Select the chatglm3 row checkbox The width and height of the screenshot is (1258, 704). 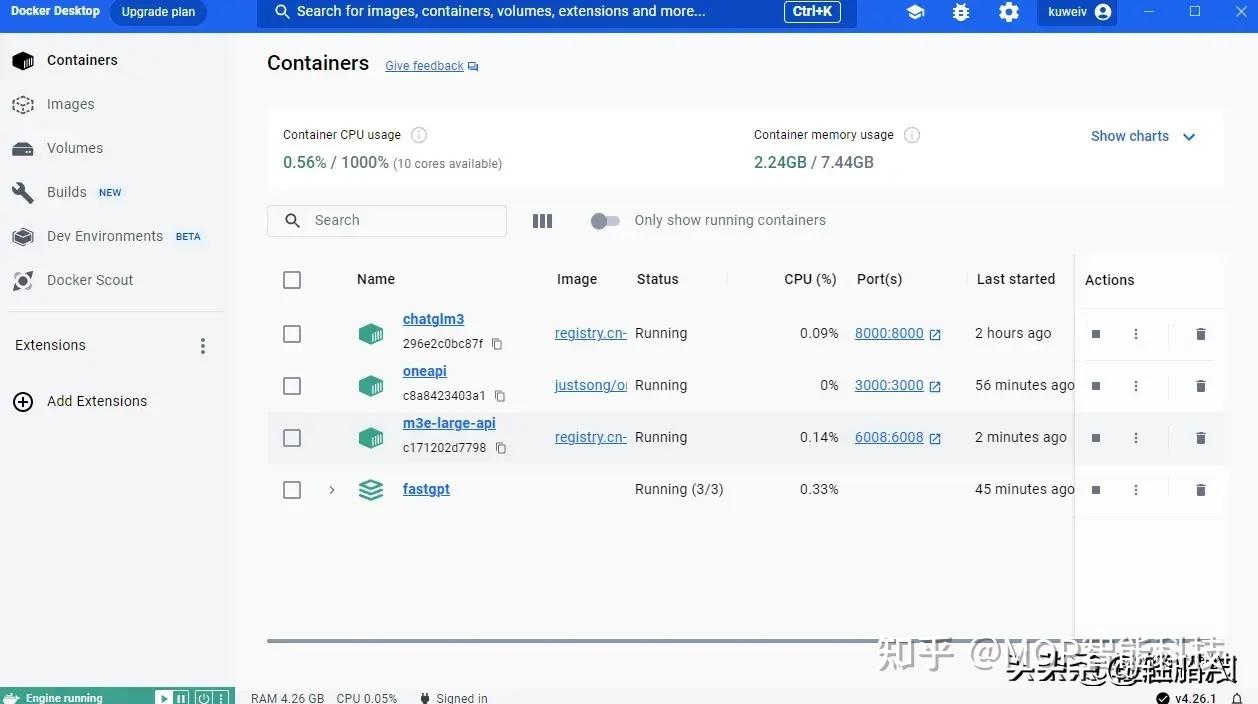click(x=292, y=333)
